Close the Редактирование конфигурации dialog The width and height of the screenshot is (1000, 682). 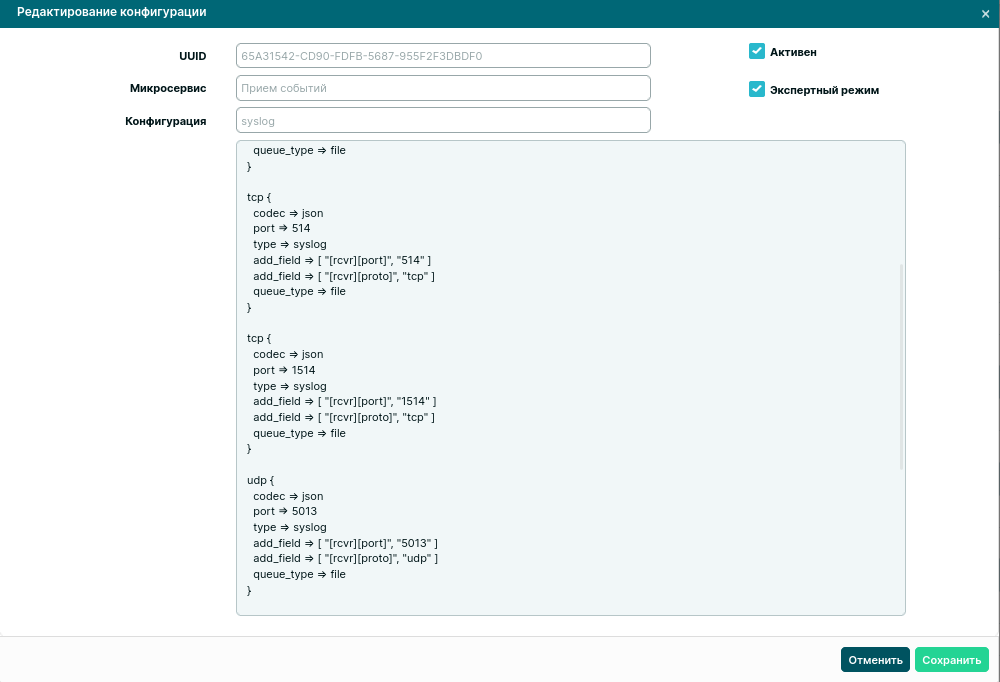(x=985, y=14)
